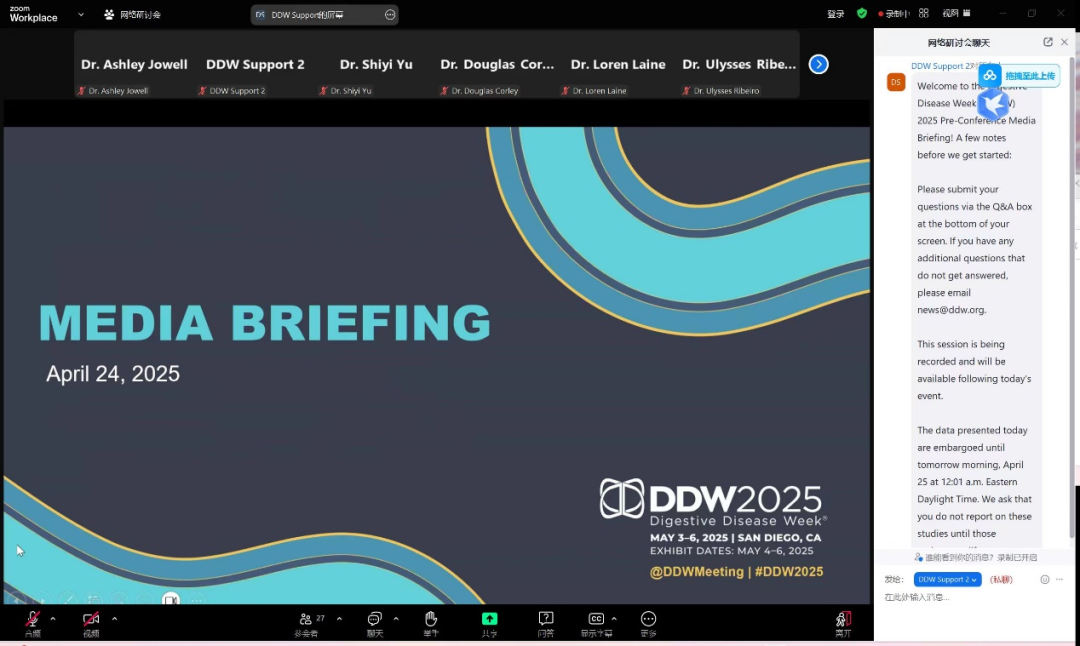
Task: Open the apps grid icon in title bar
Action: tap(924, 13)
